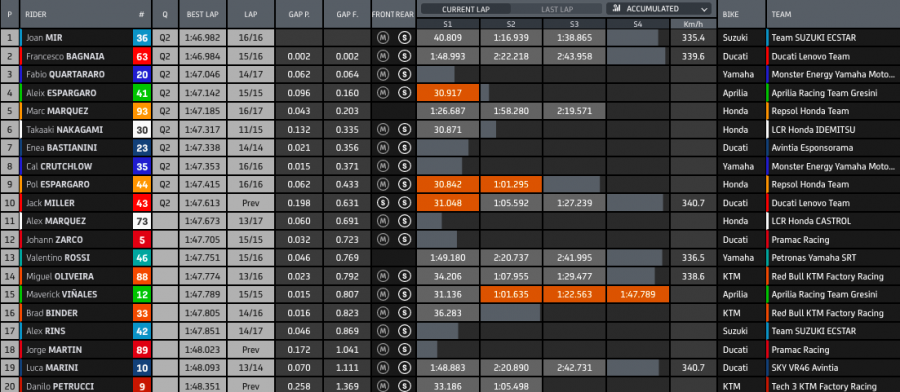Click the Petronas Yamaha SRT team name

pyautogui.click(x=814, y=258)
